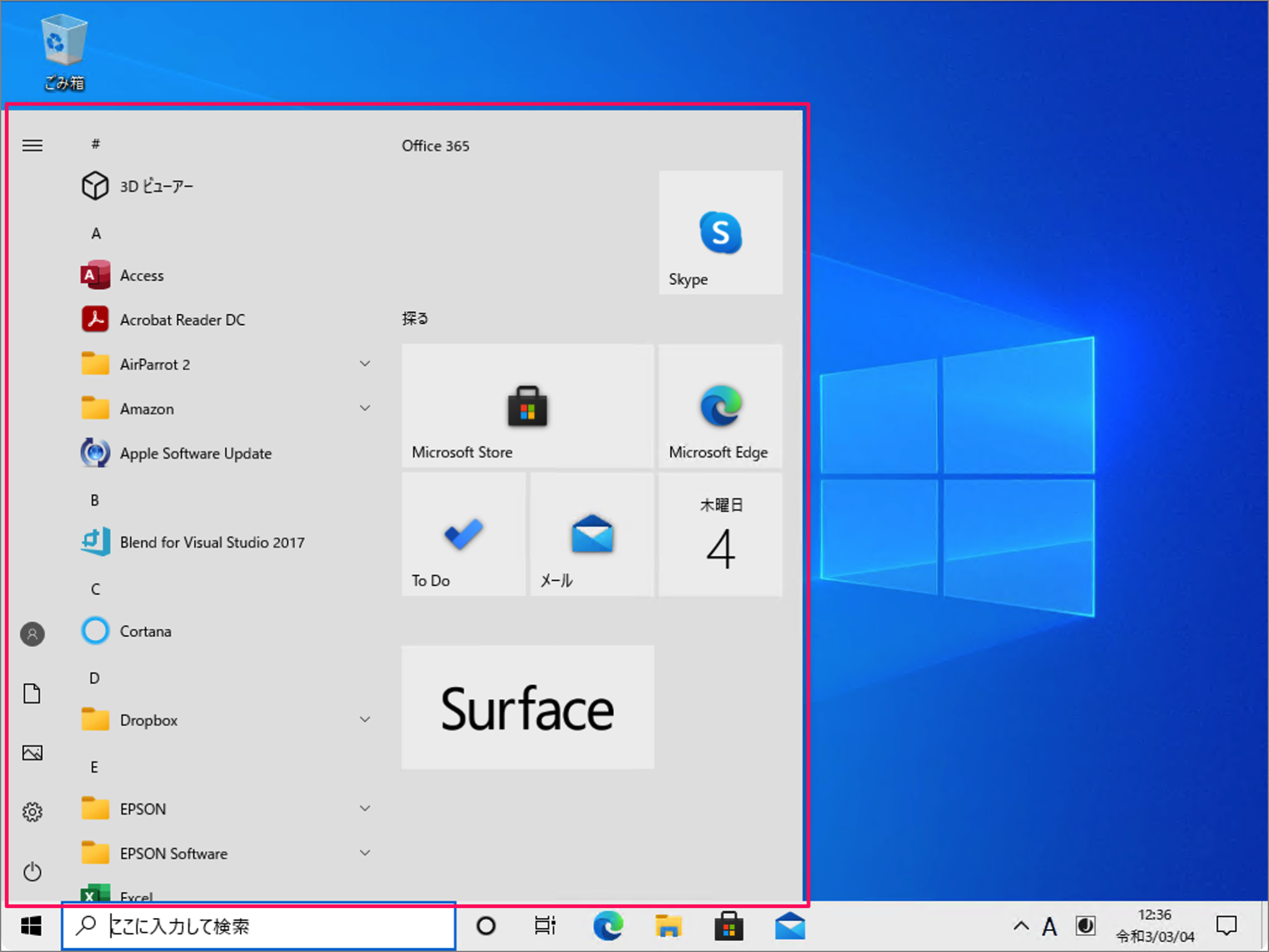This screenshot has height=952, width=1269.
Task: Launch Acrobat Reader DC
Action: [182, 320]
